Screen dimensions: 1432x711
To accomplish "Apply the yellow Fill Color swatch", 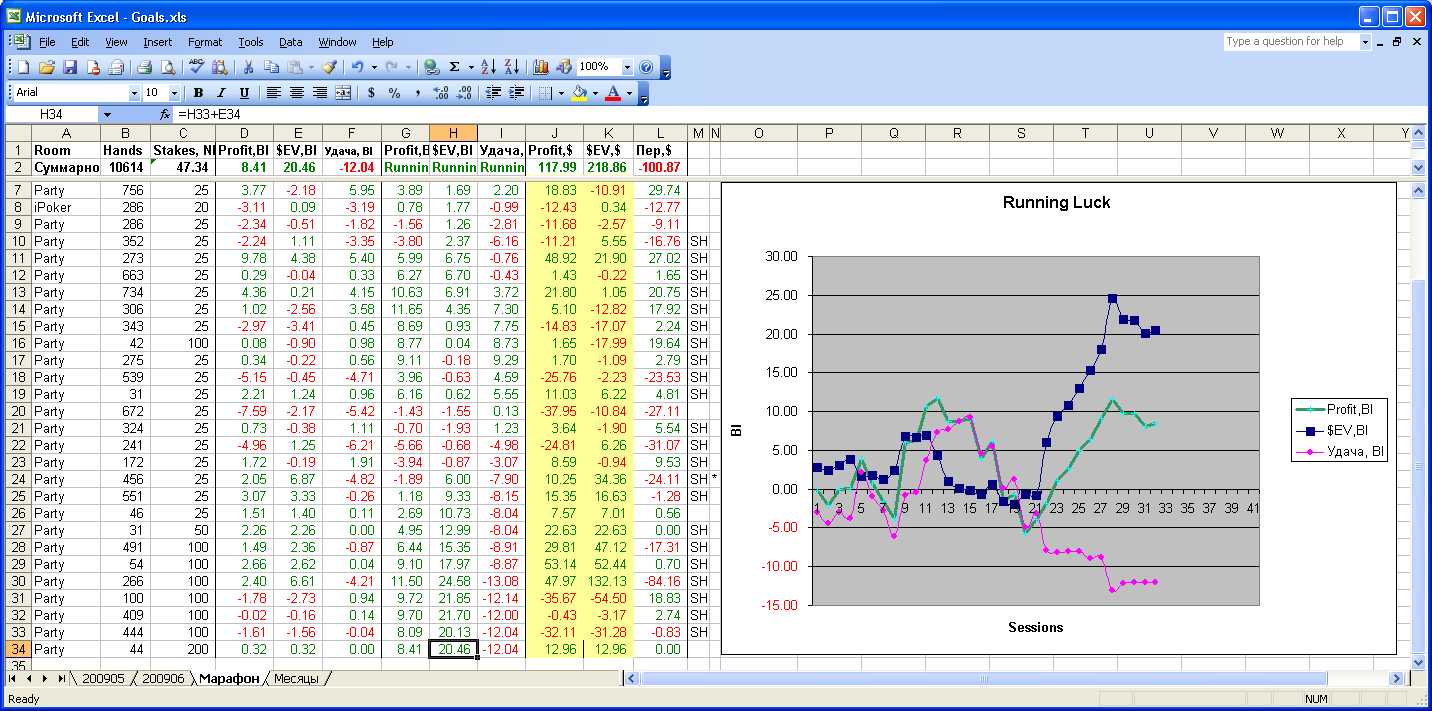I will point(578,93).
